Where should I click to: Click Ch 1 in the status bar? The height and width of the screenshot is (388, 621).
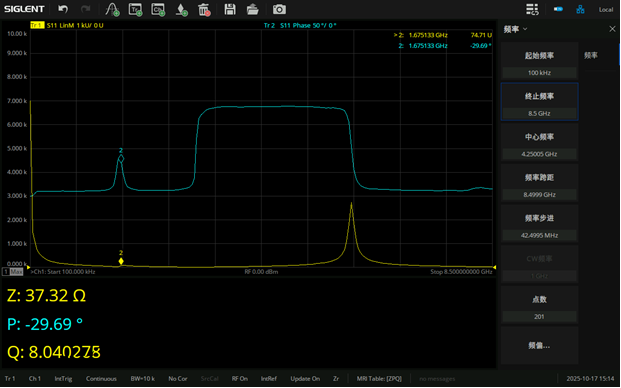34,378
